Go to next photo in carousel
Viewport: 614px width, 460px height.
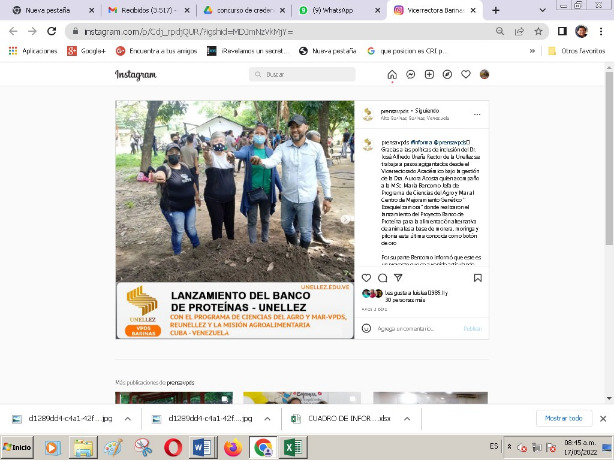(345, 220)
